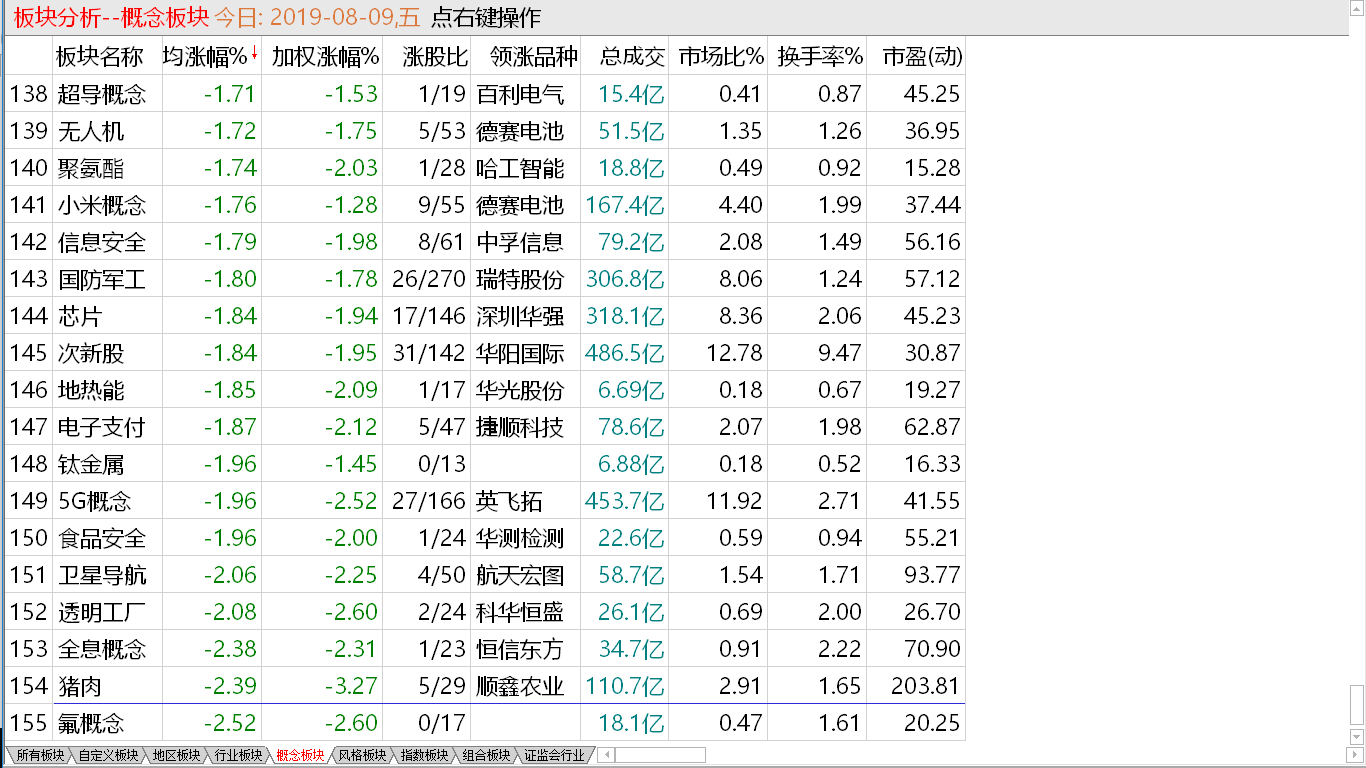Click turnover value 453.7亿
This screenshot has width=1366, height=768.
point(626,501)
